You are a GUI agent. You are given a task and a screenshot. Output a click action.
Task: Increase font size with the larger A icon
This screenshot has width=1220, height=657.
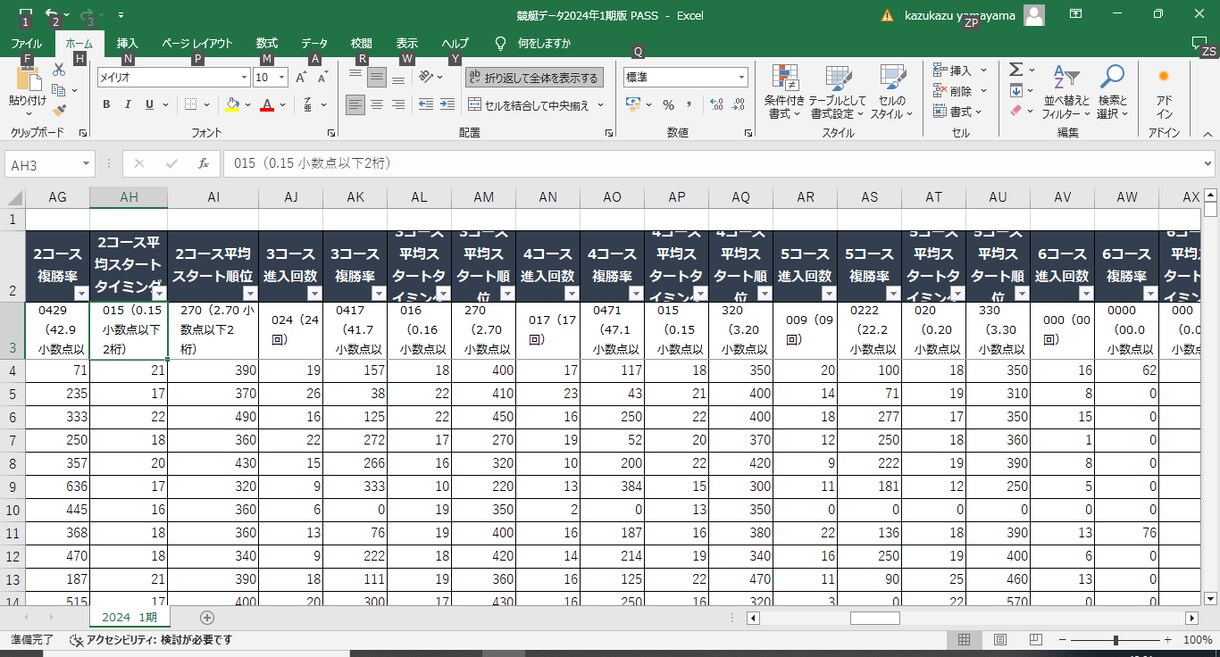pos(301,77)
